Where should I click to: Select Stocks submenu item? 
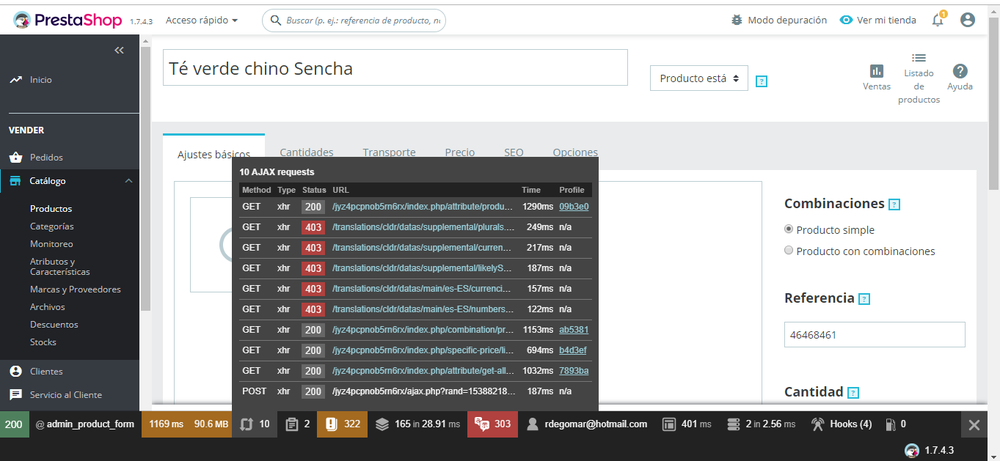(x=43, y=342)
